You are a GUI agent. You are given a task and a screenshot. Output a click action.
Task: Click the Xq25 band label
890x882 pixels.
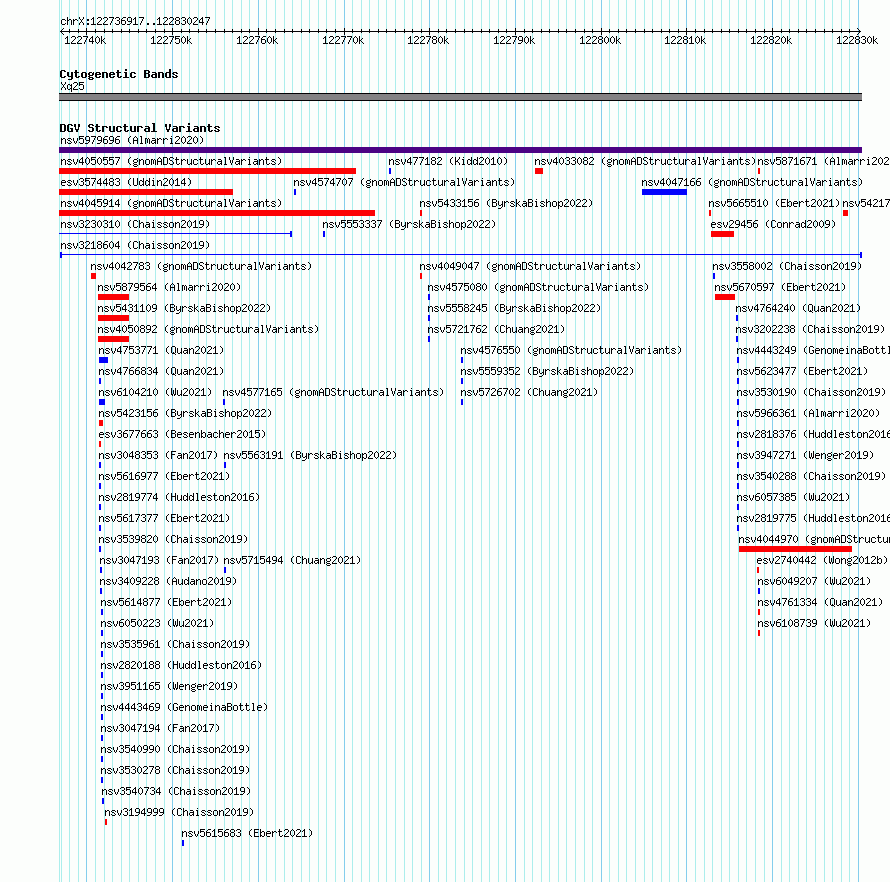(72, 86)
